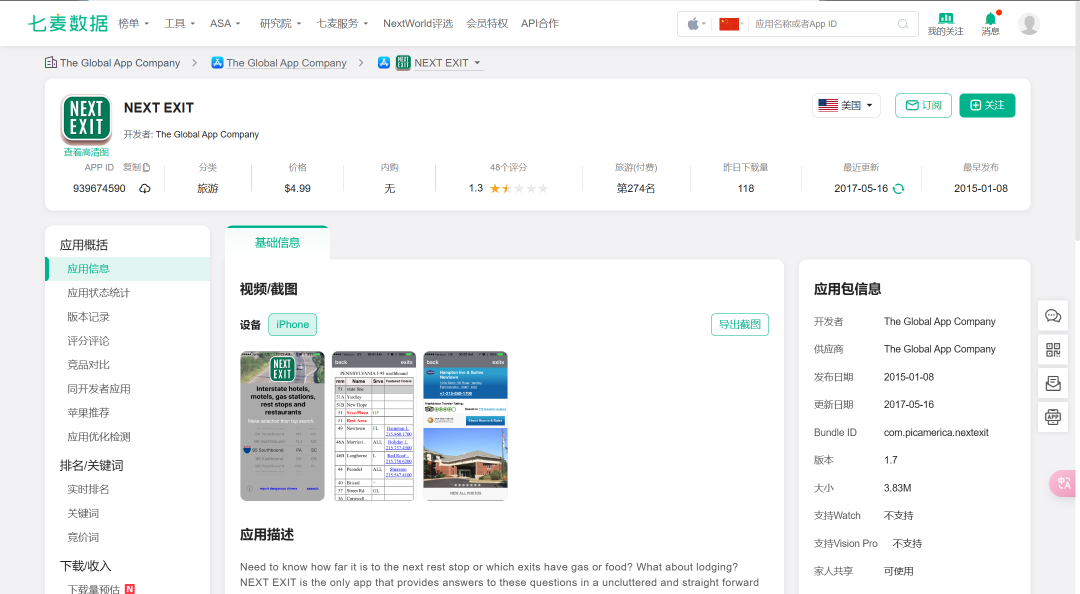Expand the 七麦服务 menu
The image size is (1080, 594).
pyautogui.click(x=342, y=23)
